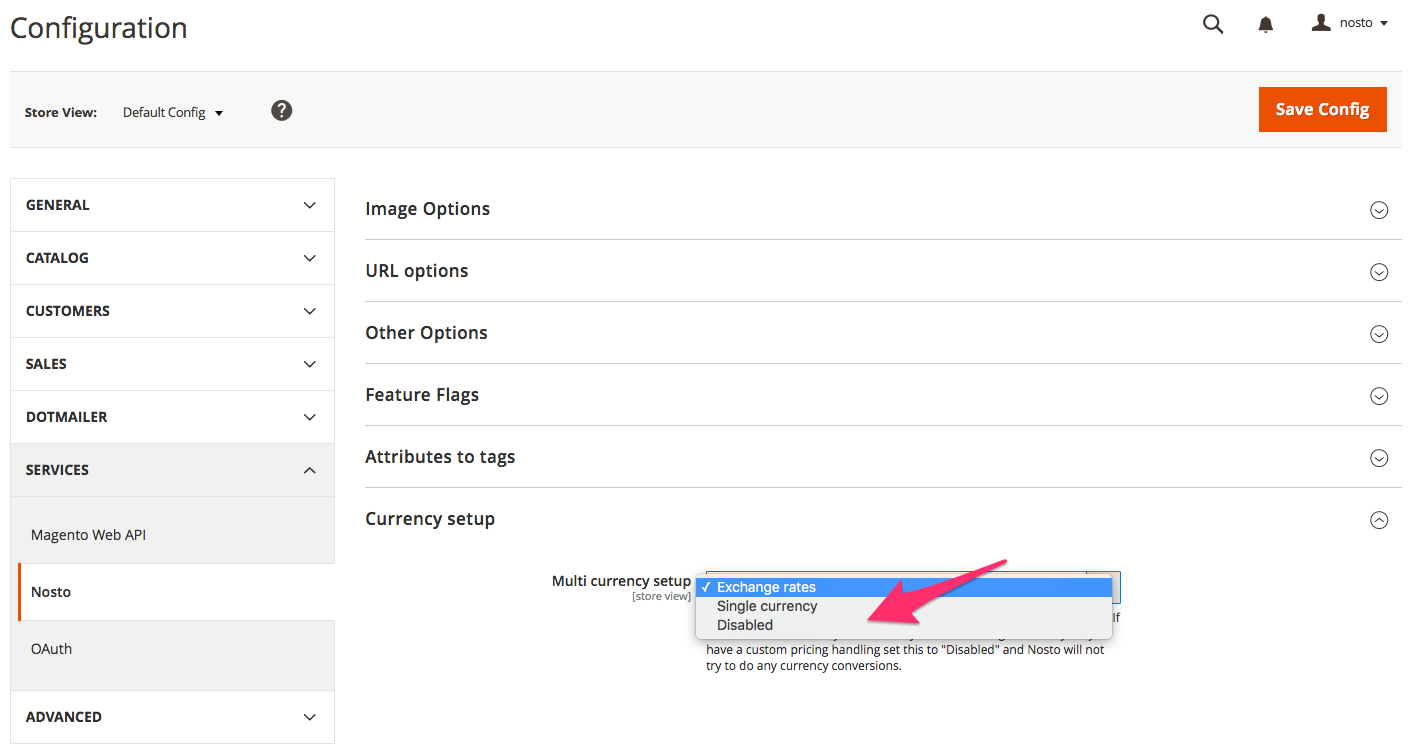This screenshot has height=750, width=1420.
Task: Open the notifications bell
Action: click(1266, 25)
